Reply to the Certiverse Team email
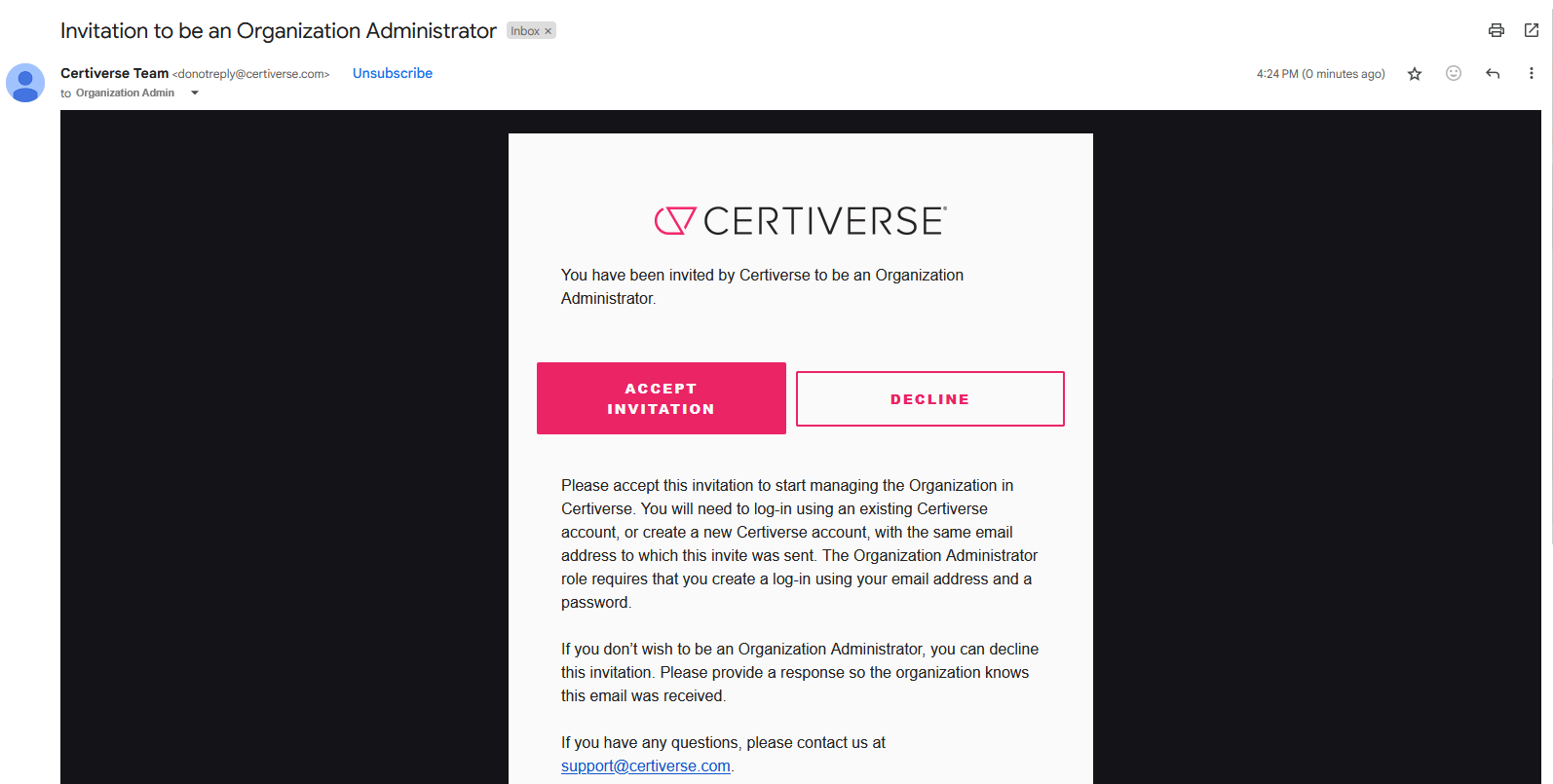1553x784 pixels. click(x=1493, y=73)
